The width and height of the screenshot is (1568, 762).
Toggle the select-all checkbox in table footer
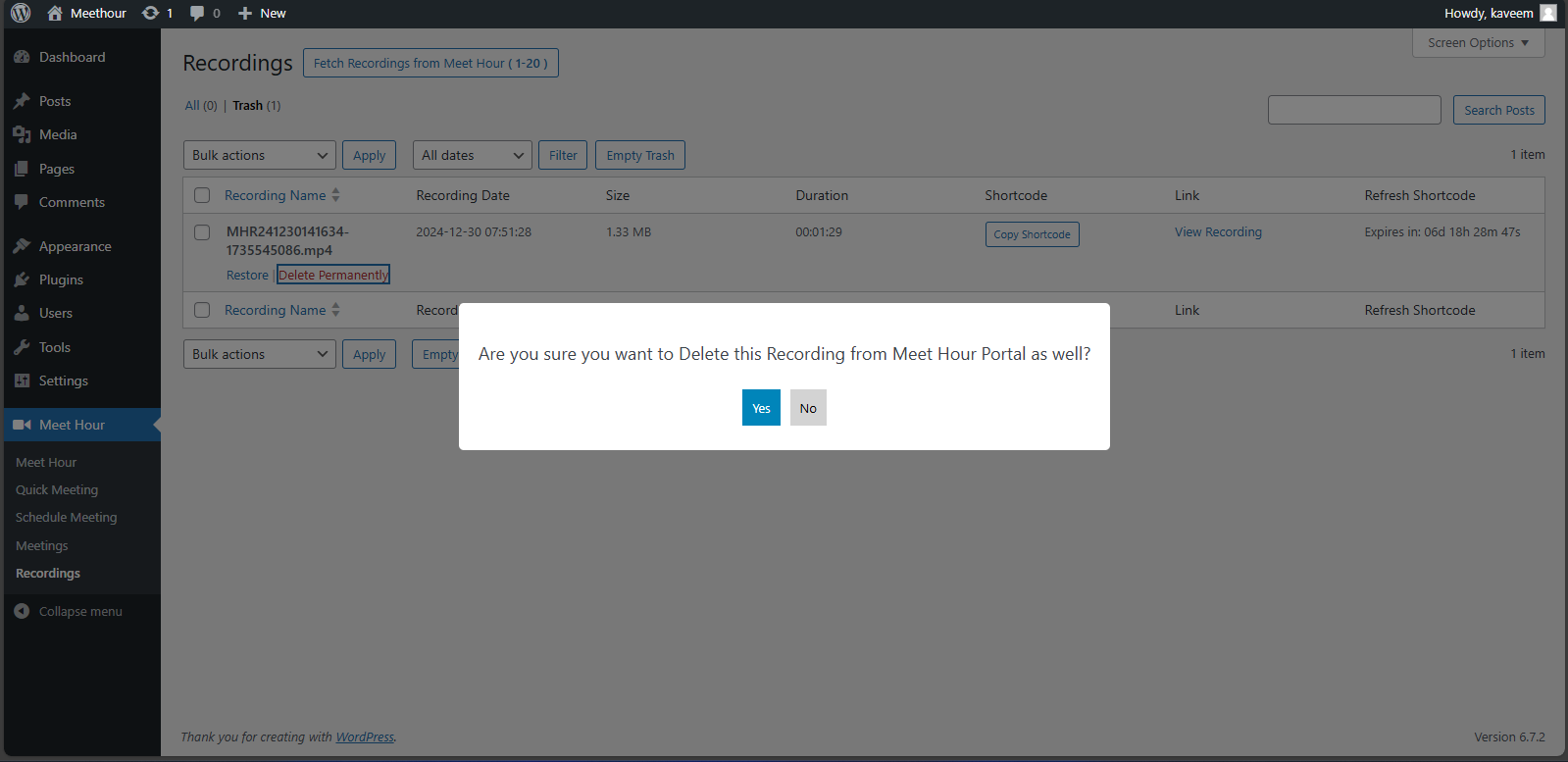pos(202,310)
